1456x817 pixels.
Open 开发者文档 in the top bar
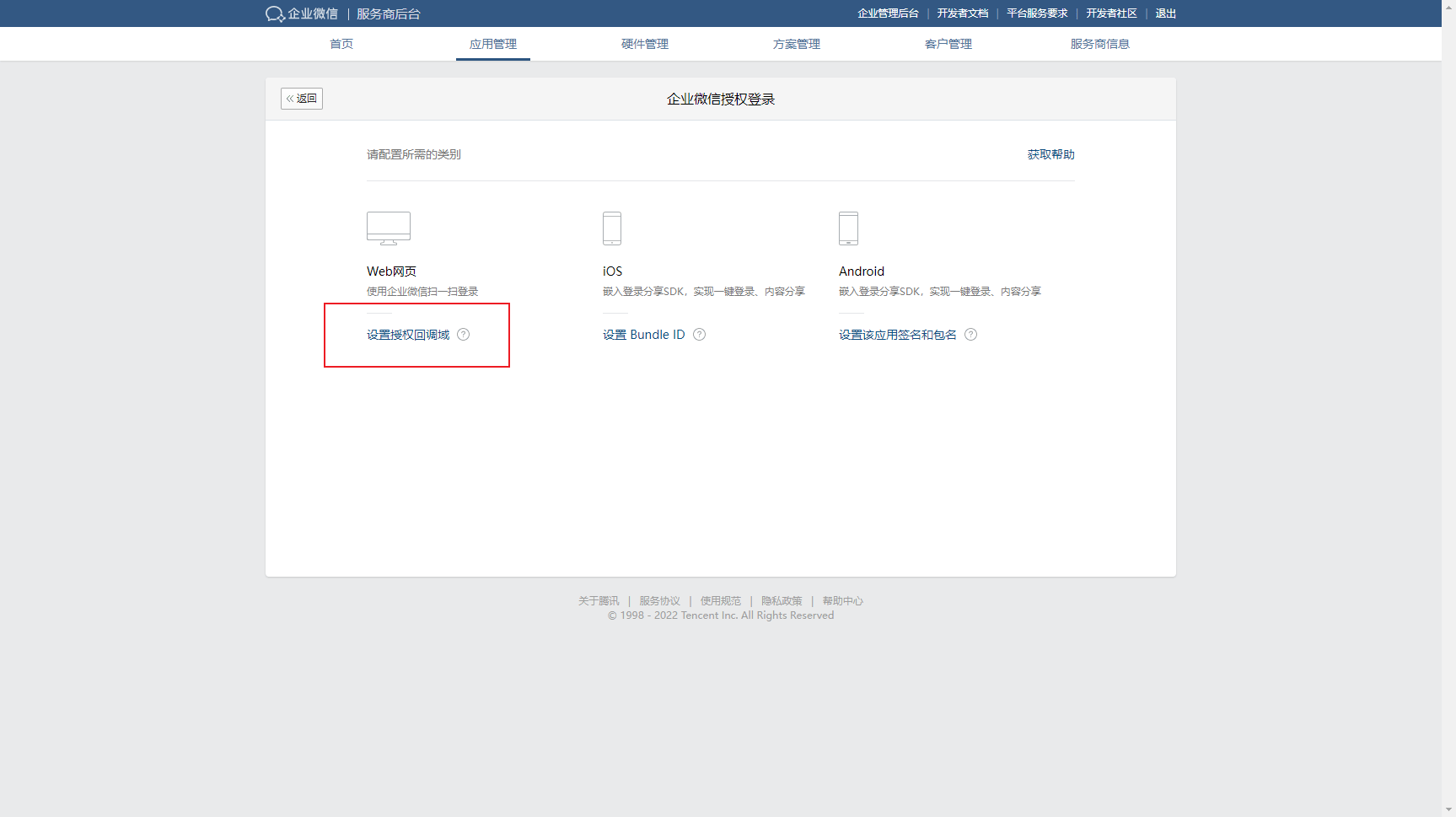[x=962, y=13]
